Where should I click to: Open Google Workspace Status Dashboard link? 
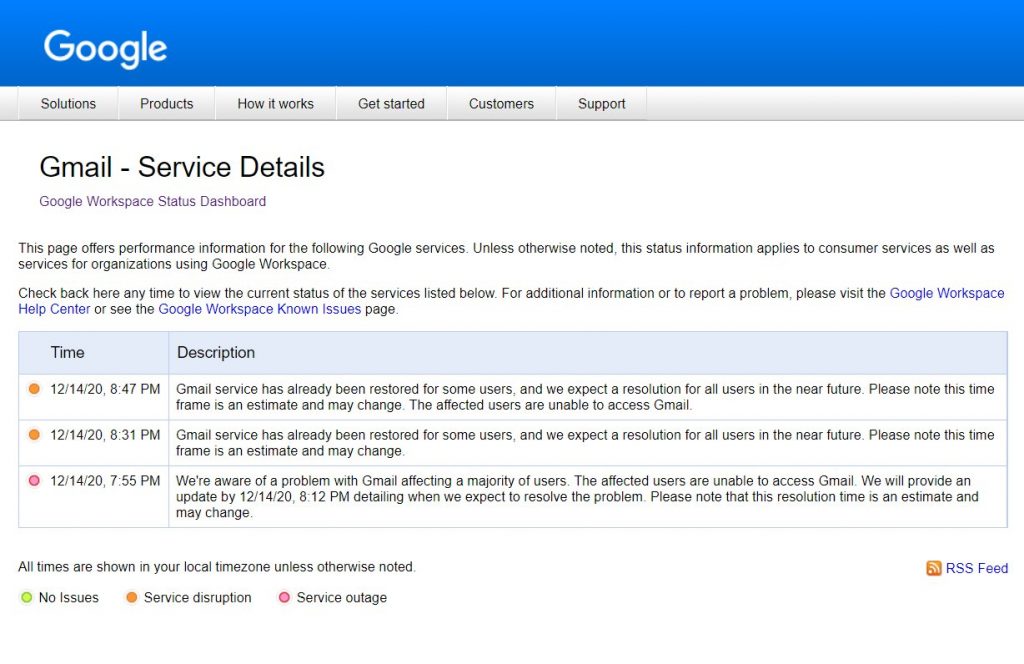pos(153,201)
